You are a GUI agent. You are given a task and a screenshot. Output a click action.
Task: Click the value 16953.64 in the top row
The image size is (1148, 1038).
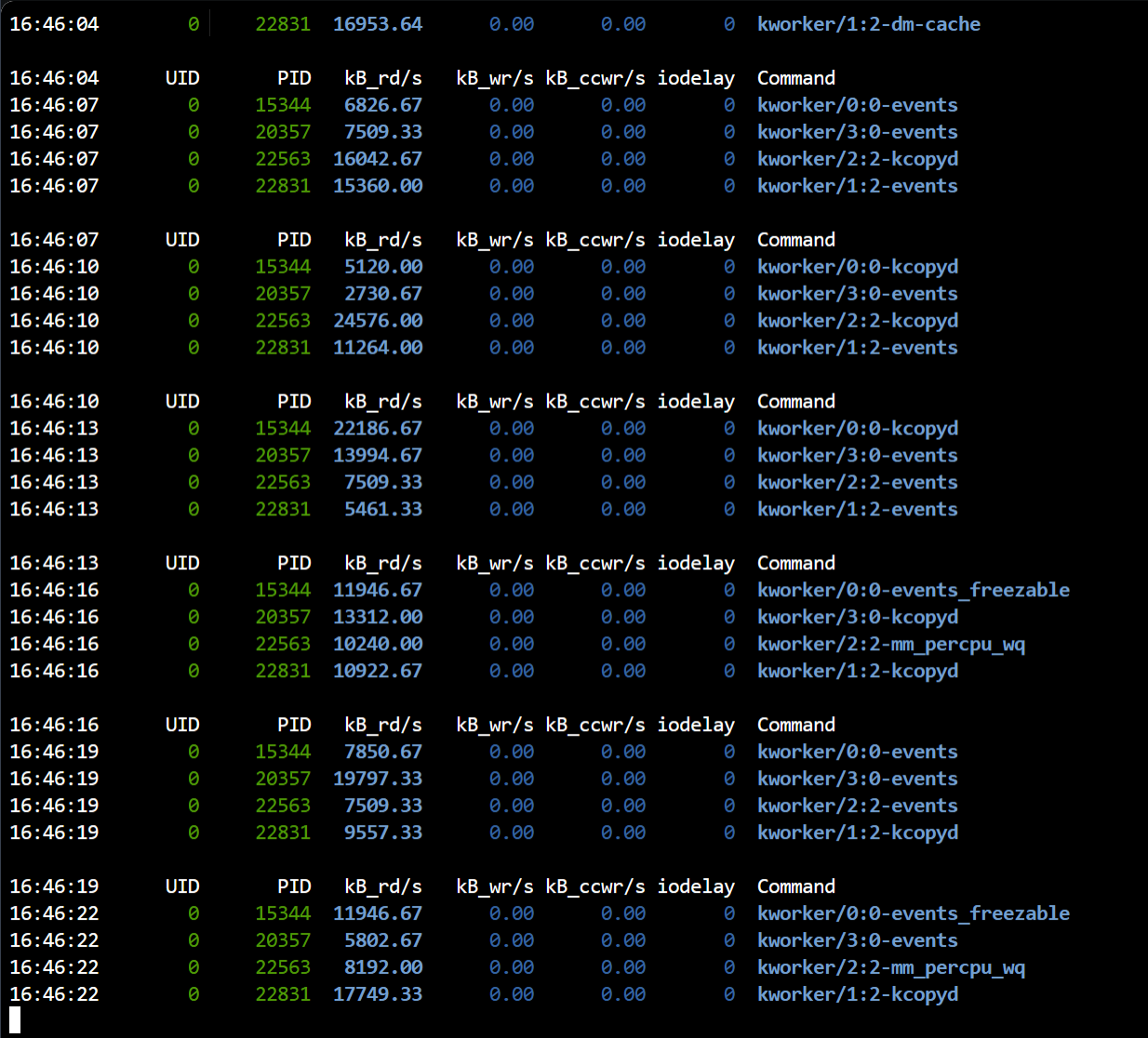378,24
